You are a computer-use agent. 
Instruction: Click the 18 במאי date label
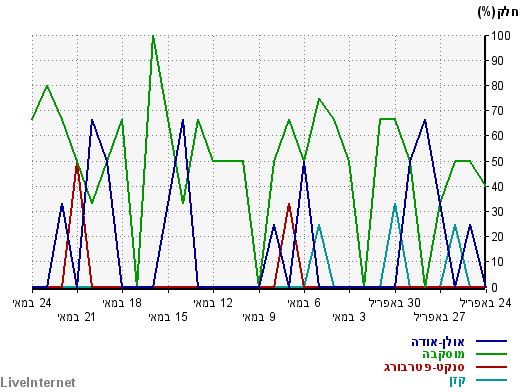(122, 303)
